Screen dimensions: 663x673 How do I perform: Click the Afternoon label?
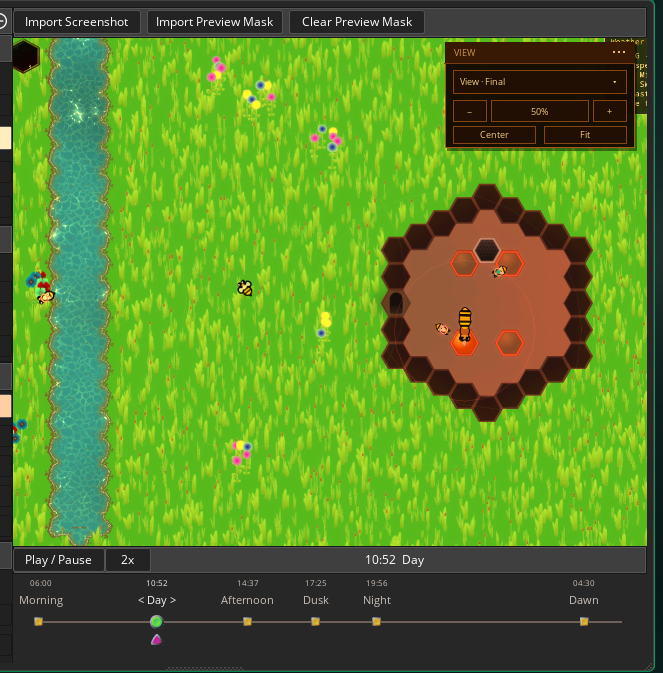(247, 600)
